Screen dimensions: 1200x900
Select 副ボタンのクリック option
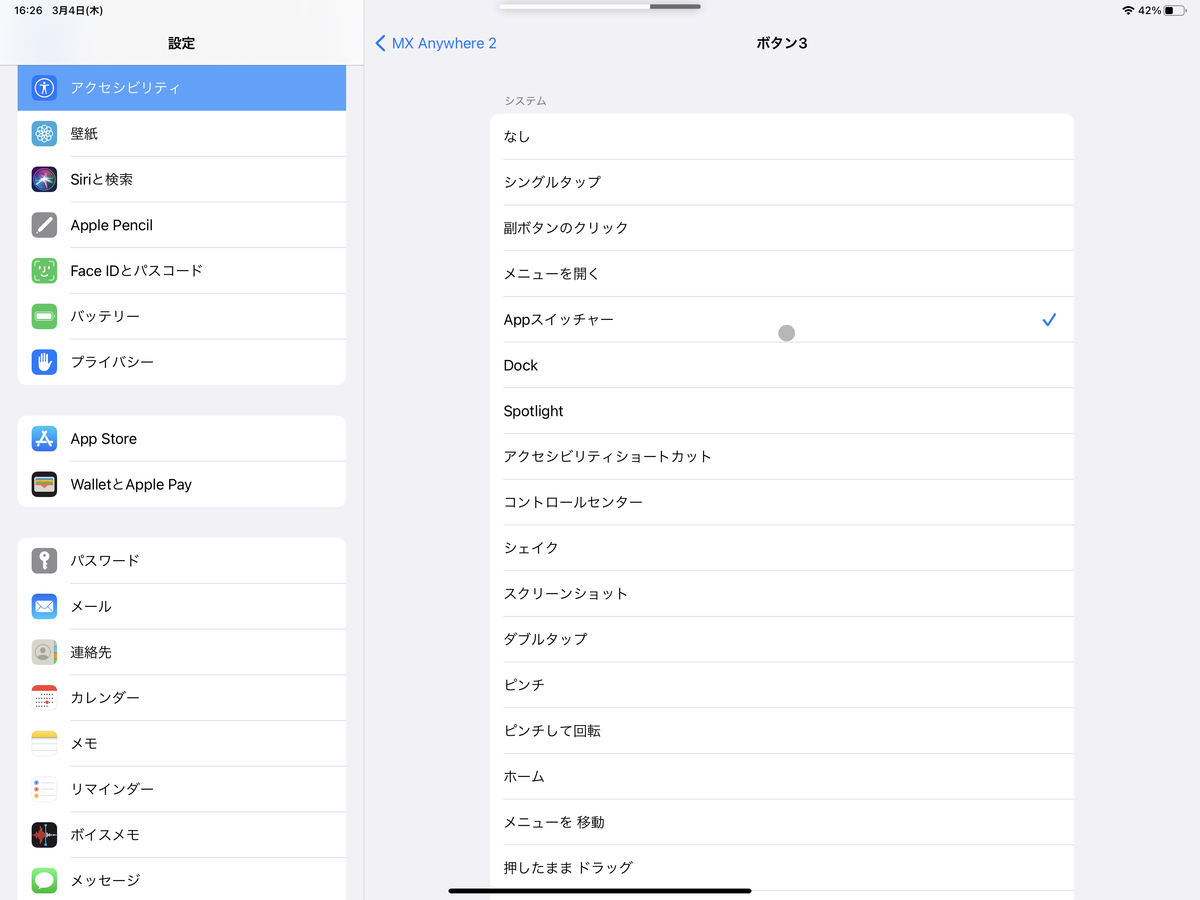(x=782, y=228)
